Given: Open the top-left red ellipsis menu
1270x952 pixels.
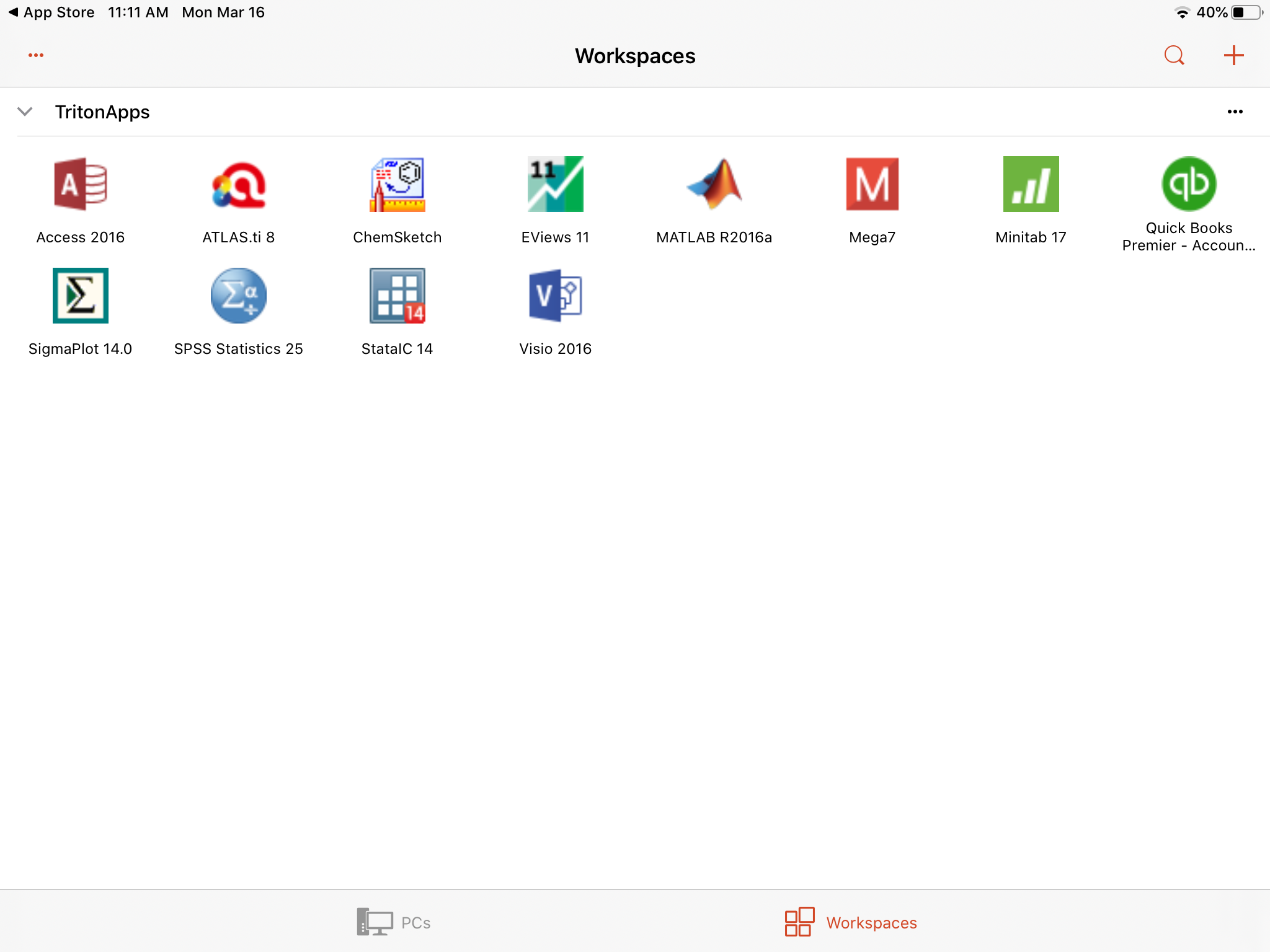Looking at the screenshot, I should (36, 56).
